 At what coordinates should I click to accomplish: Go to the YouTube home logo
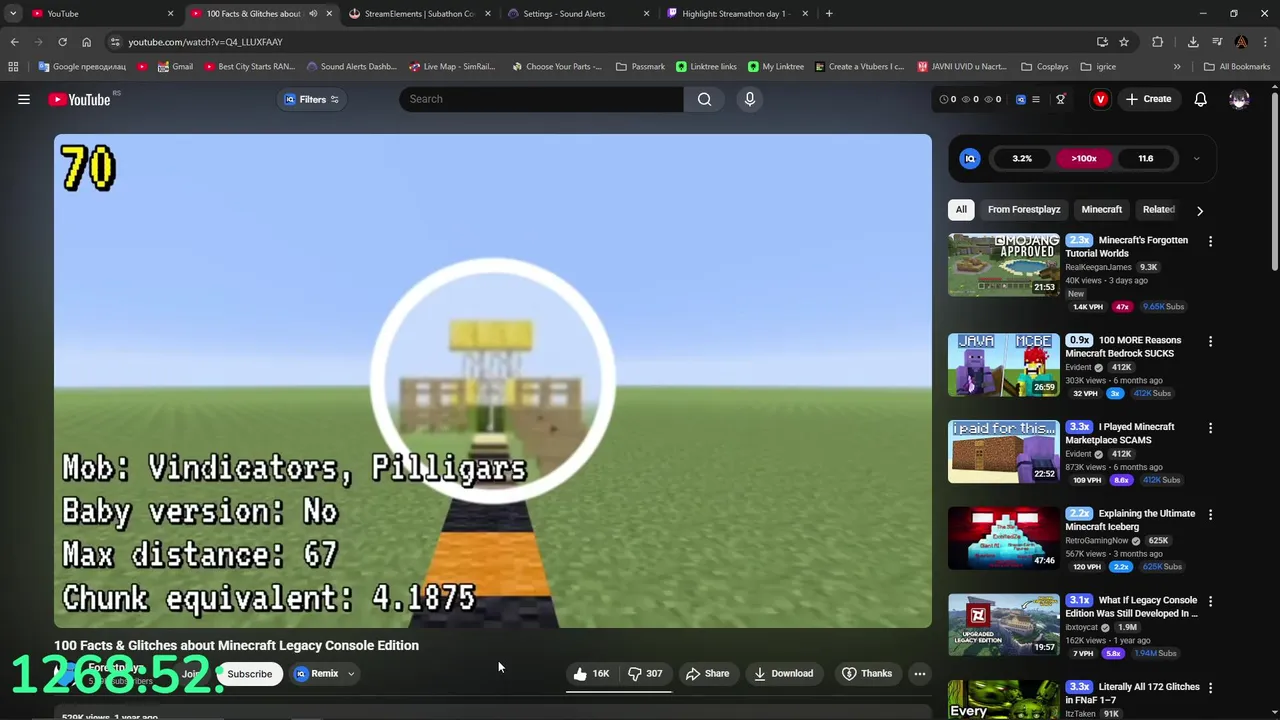pos(79,99)
